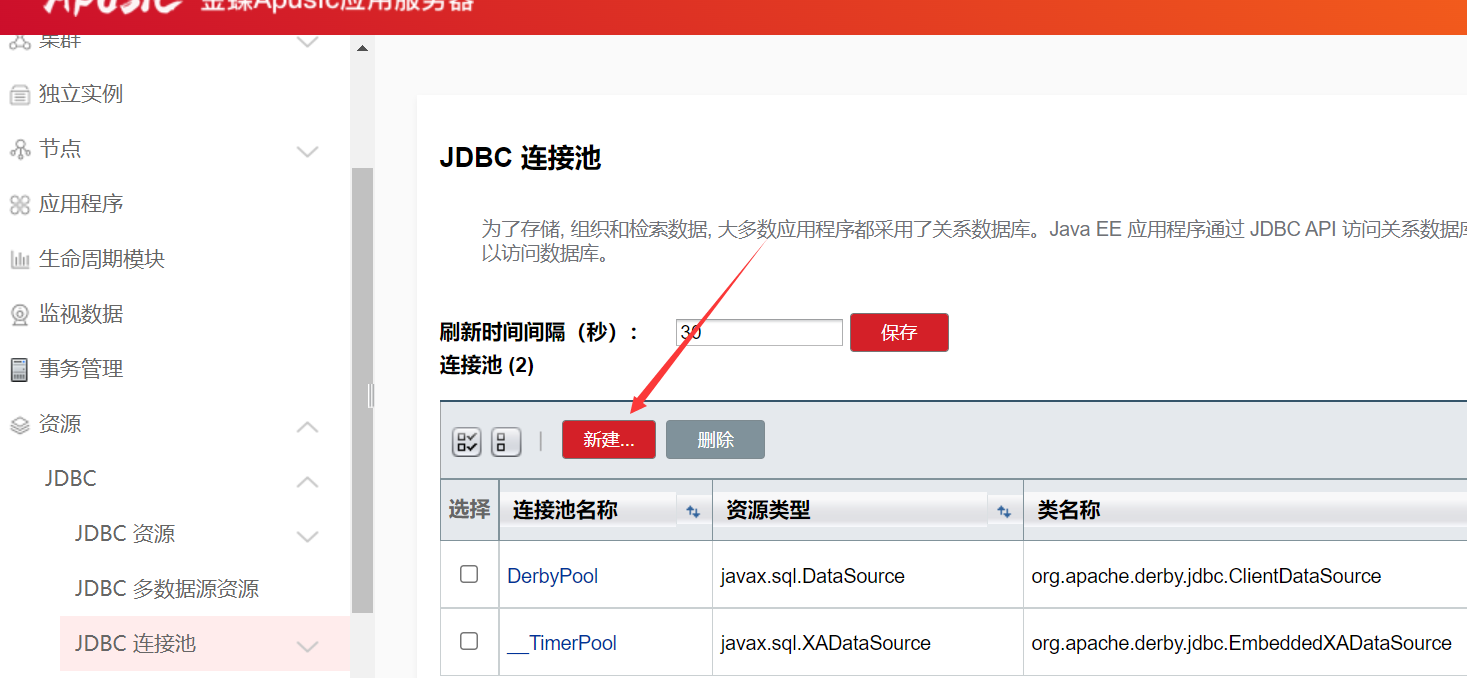Expand the JDBC 连接池 chevron
Viewport: 1467px width, 678px height.
point(307,646)
